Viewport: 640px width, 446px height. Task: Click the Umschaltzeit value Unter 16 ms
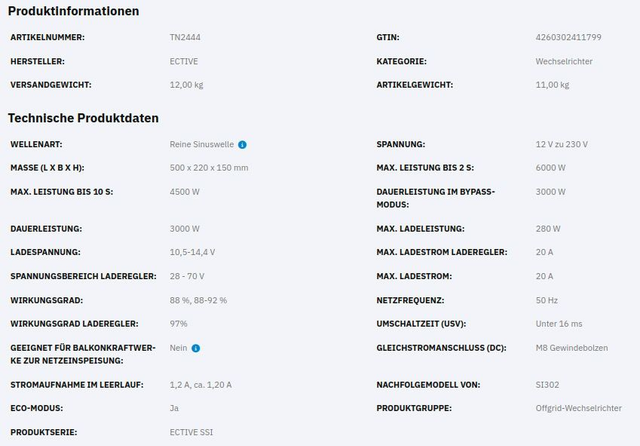[x=559, y=324]
